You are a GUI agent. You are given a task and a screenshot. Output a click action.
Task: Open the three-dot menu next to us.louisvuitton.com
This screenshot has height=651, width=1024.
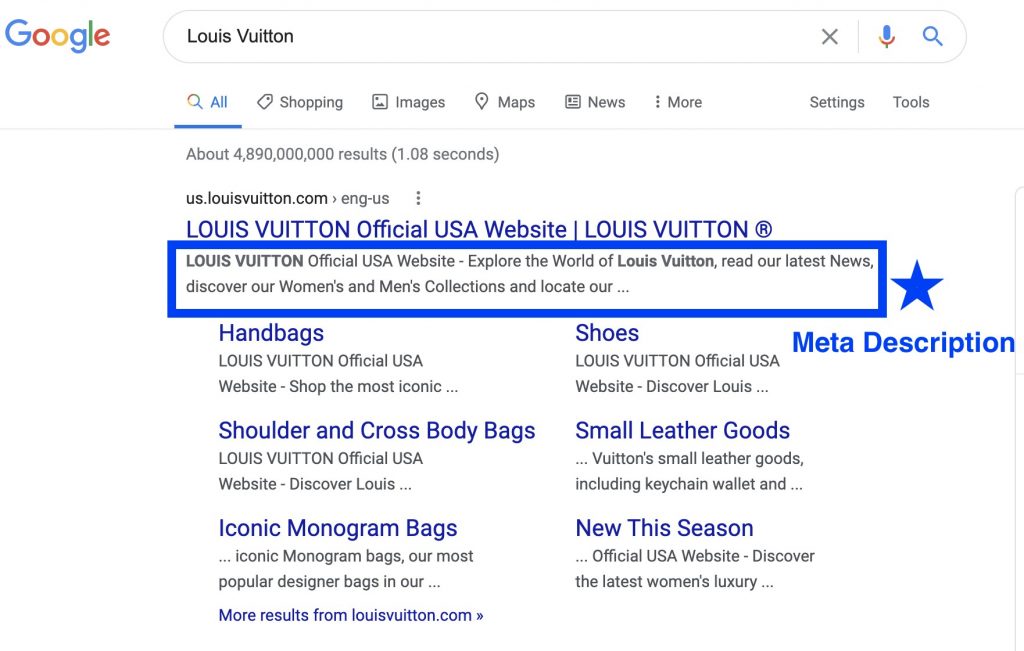click(418, 197)
